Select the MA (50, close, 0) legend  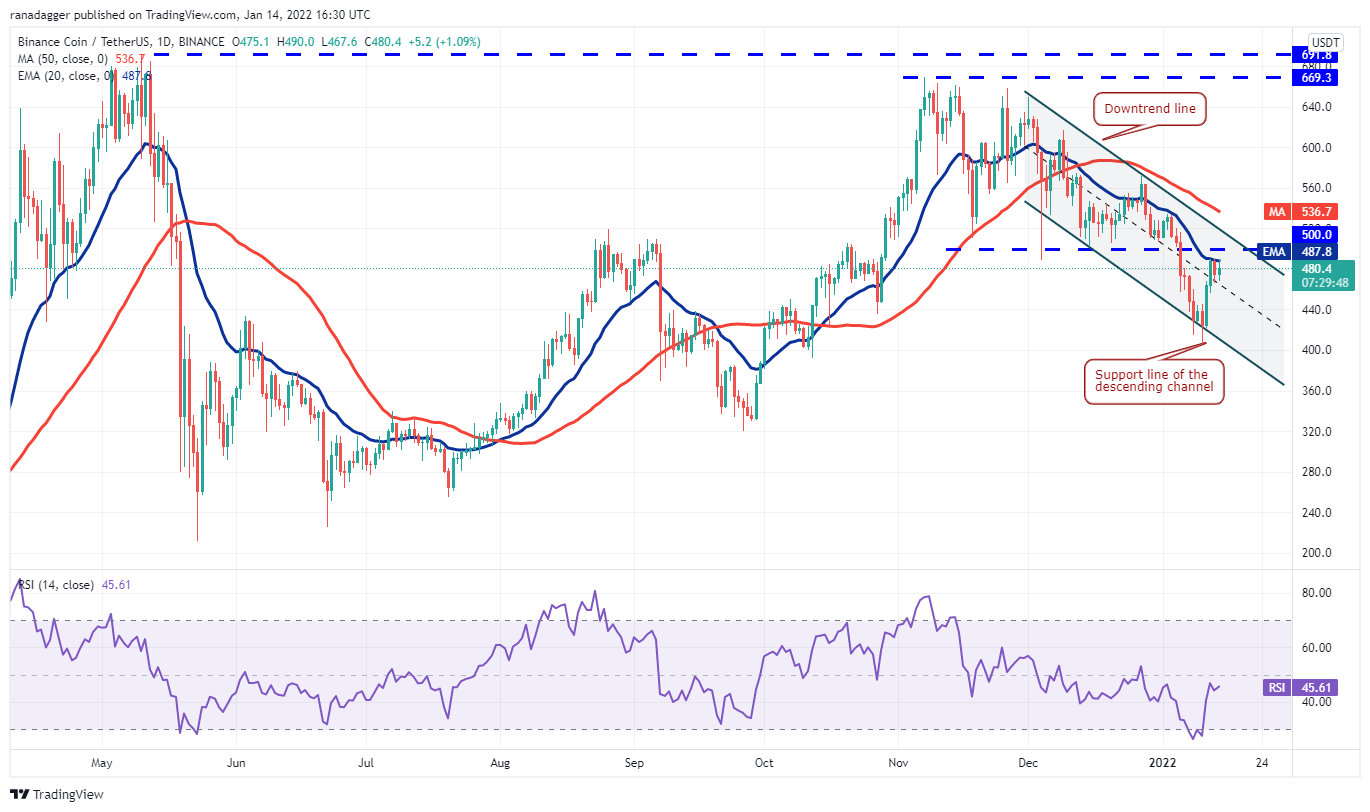coord(68,58)
